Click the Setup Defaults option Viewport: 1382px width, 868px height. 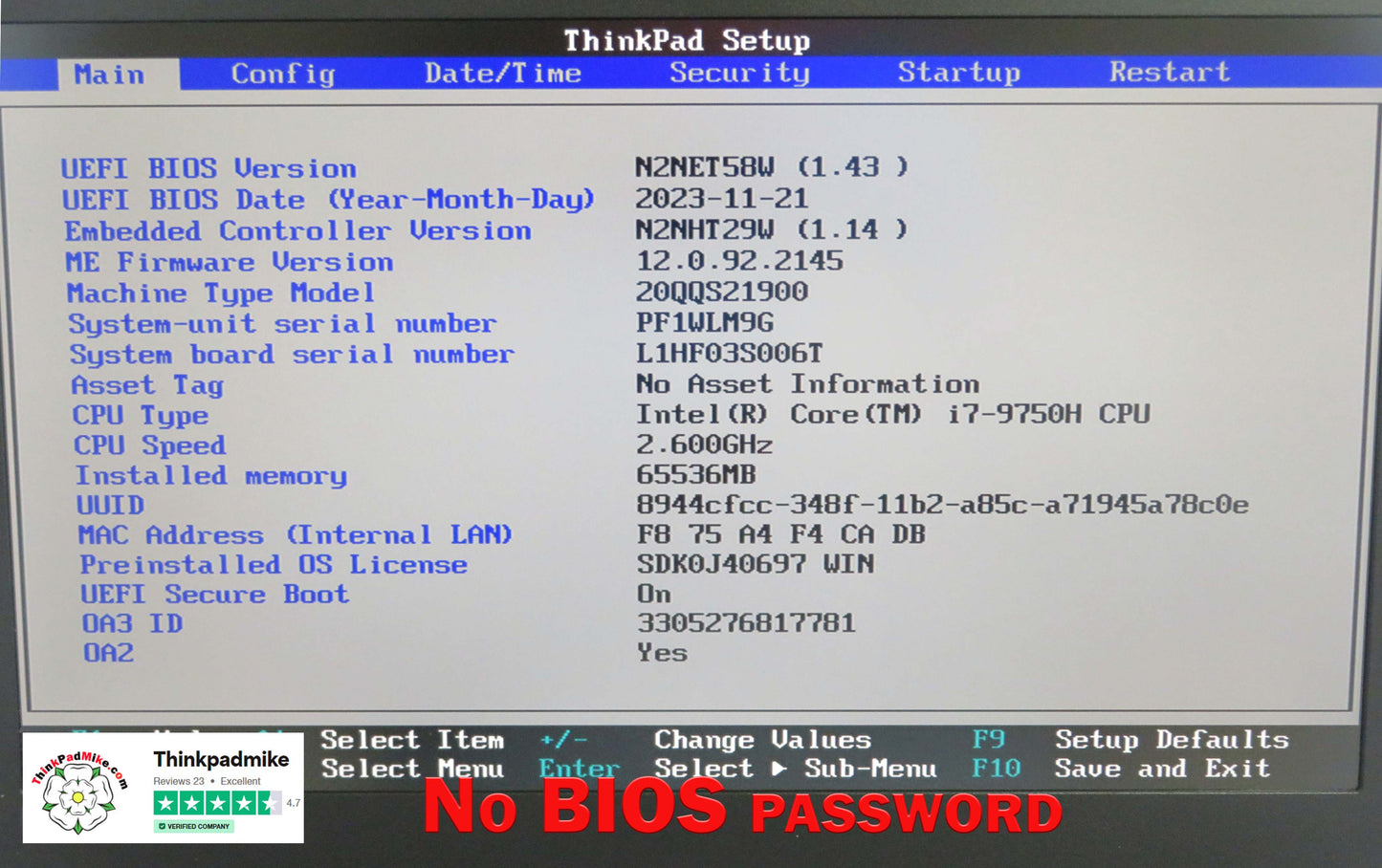1173,740
